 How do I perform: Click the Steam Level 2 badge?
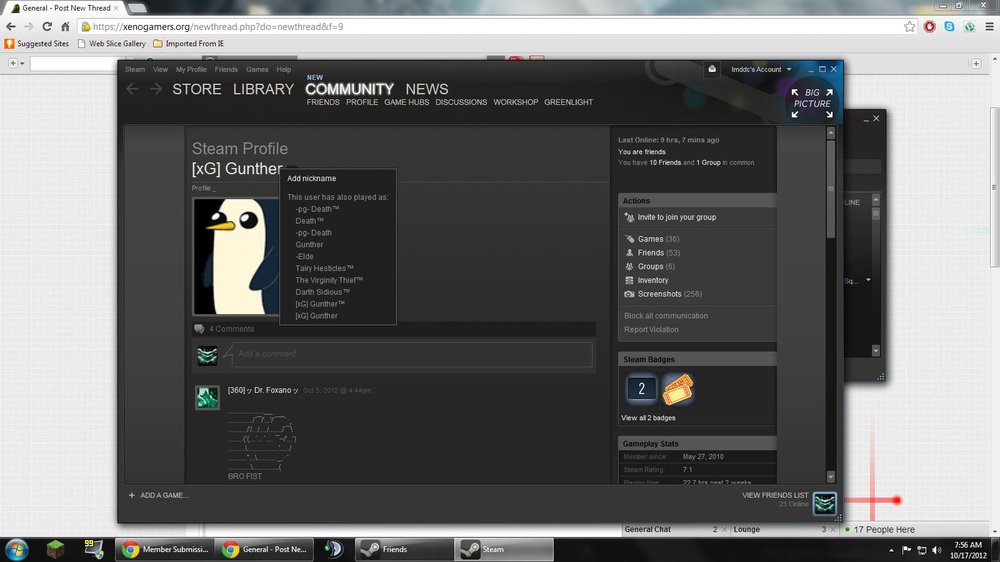pyautogui.click(x=641, y=388)
